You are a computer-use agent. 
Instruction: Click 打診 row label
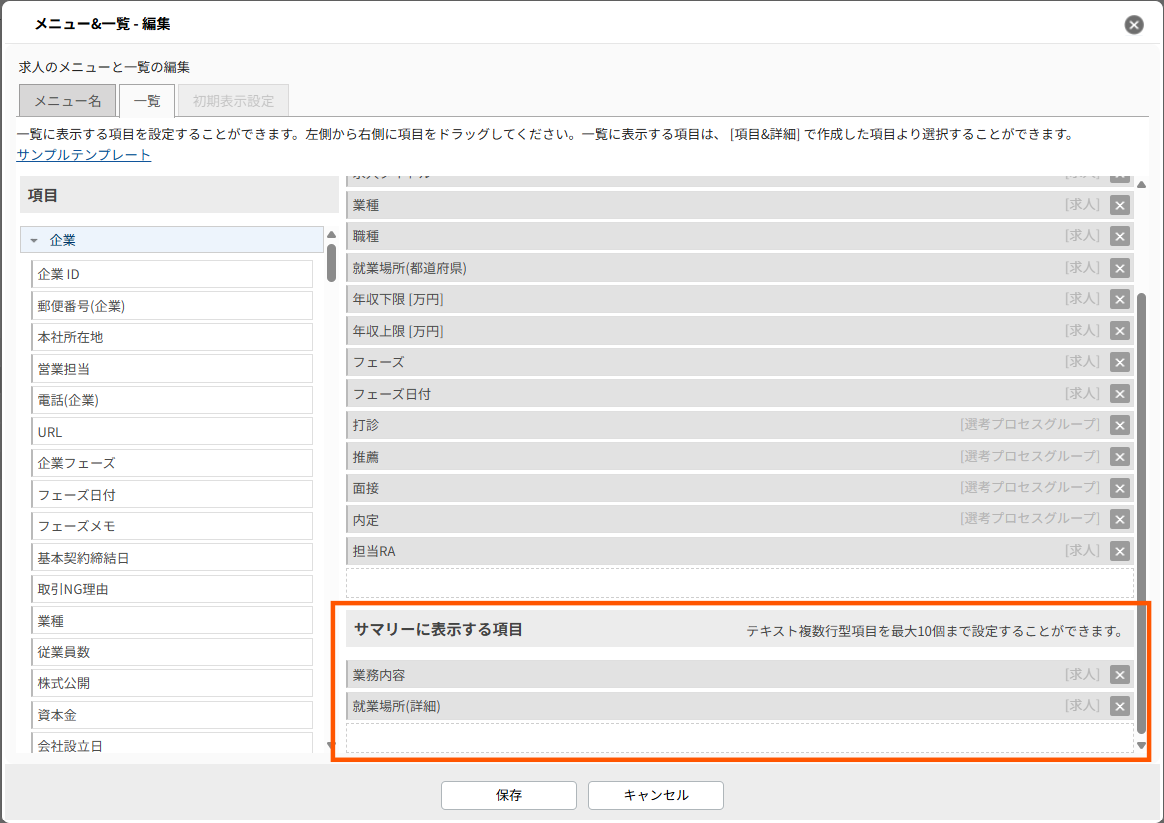[366, 425]
